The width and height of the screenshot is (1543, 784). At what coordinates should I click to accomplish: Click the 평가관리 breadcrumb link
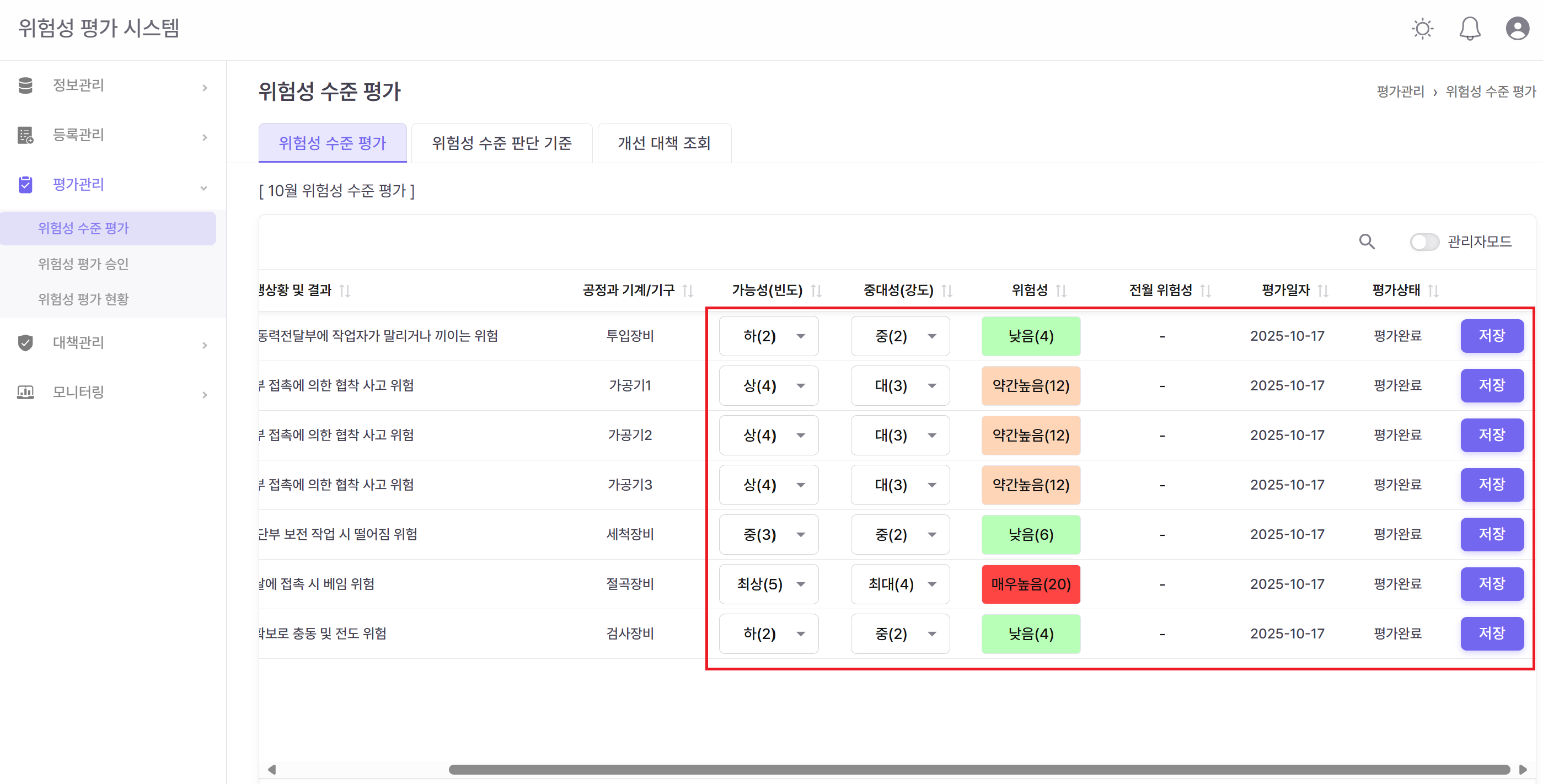click(x=1399, y=91)
